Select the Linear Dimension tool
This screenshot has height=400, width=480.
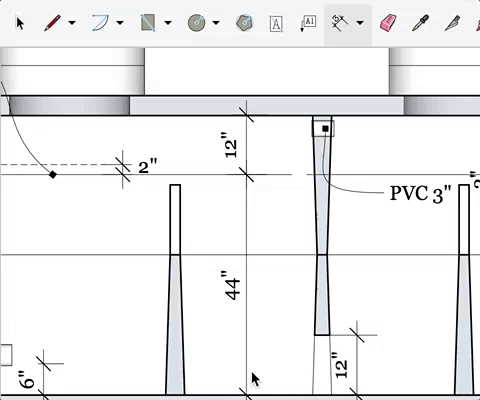339,23
